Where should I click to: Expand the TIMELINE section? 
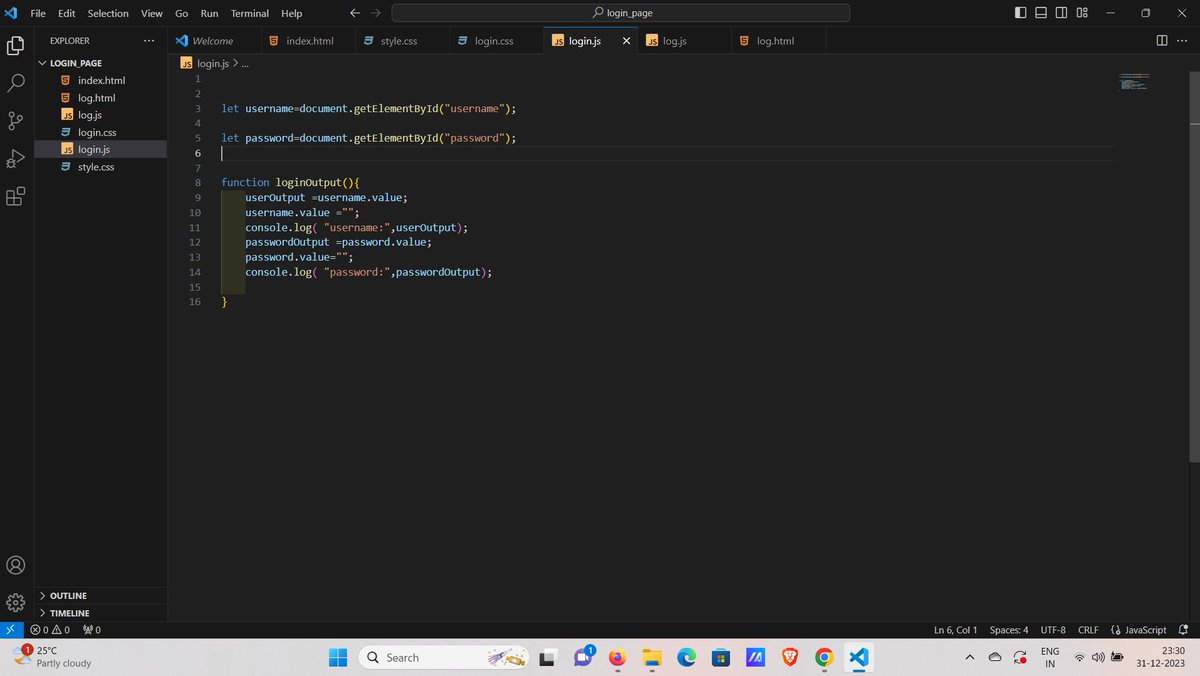(100, 613)
